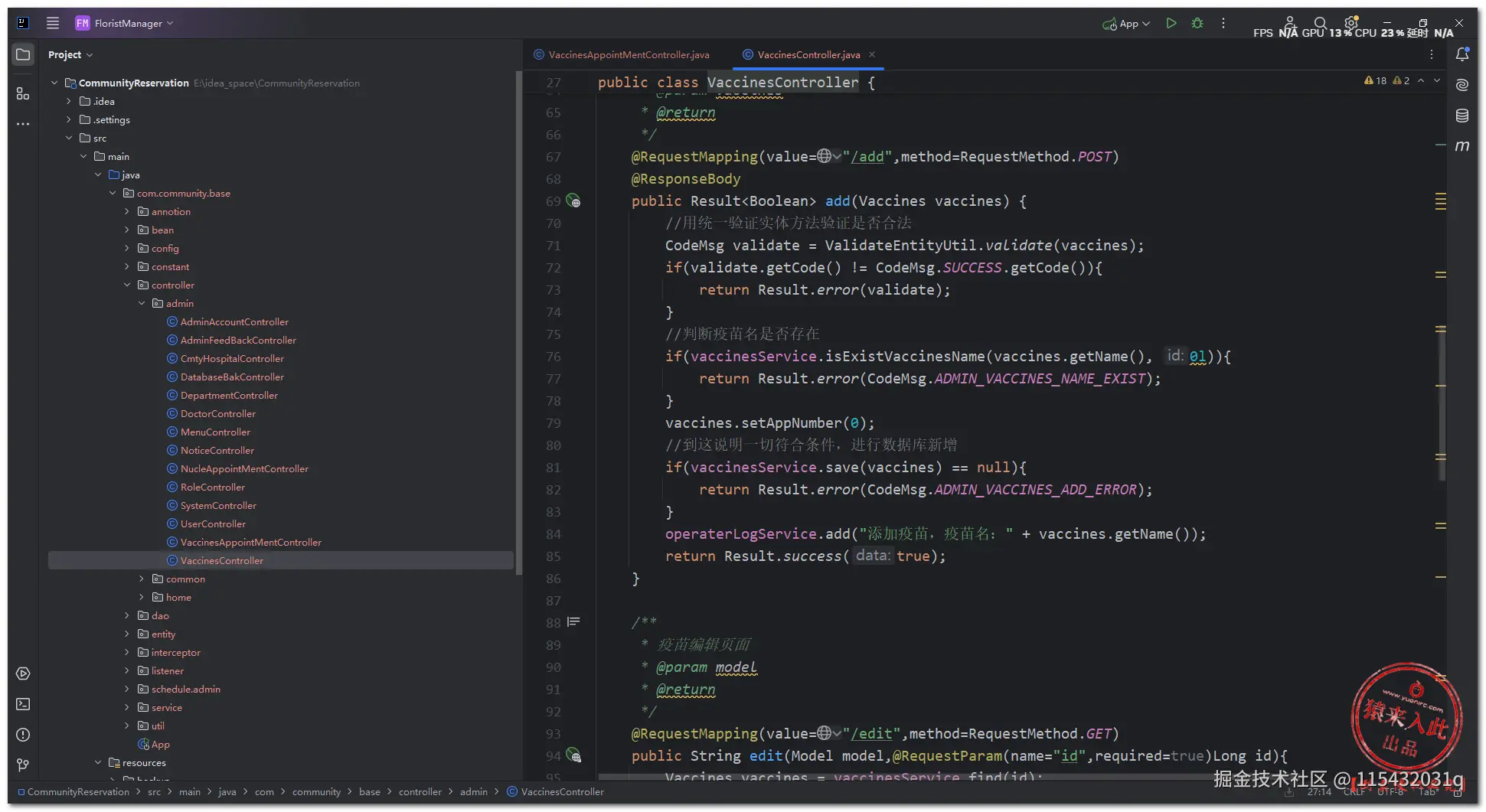
Task: Jump to next highlighted problem arrow
Action: 1437,80
